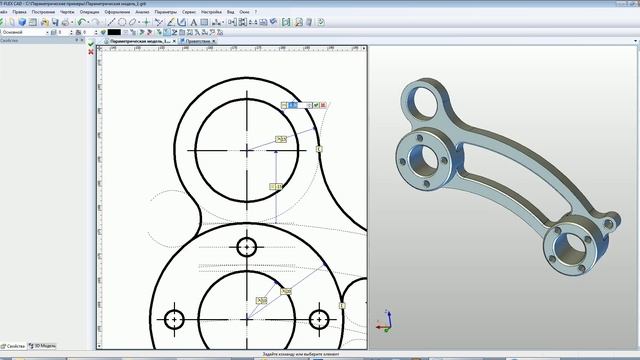Click the minus button left of inline value
The width and height of the screenshot is (640, 360).
click(x=284, y=105)
